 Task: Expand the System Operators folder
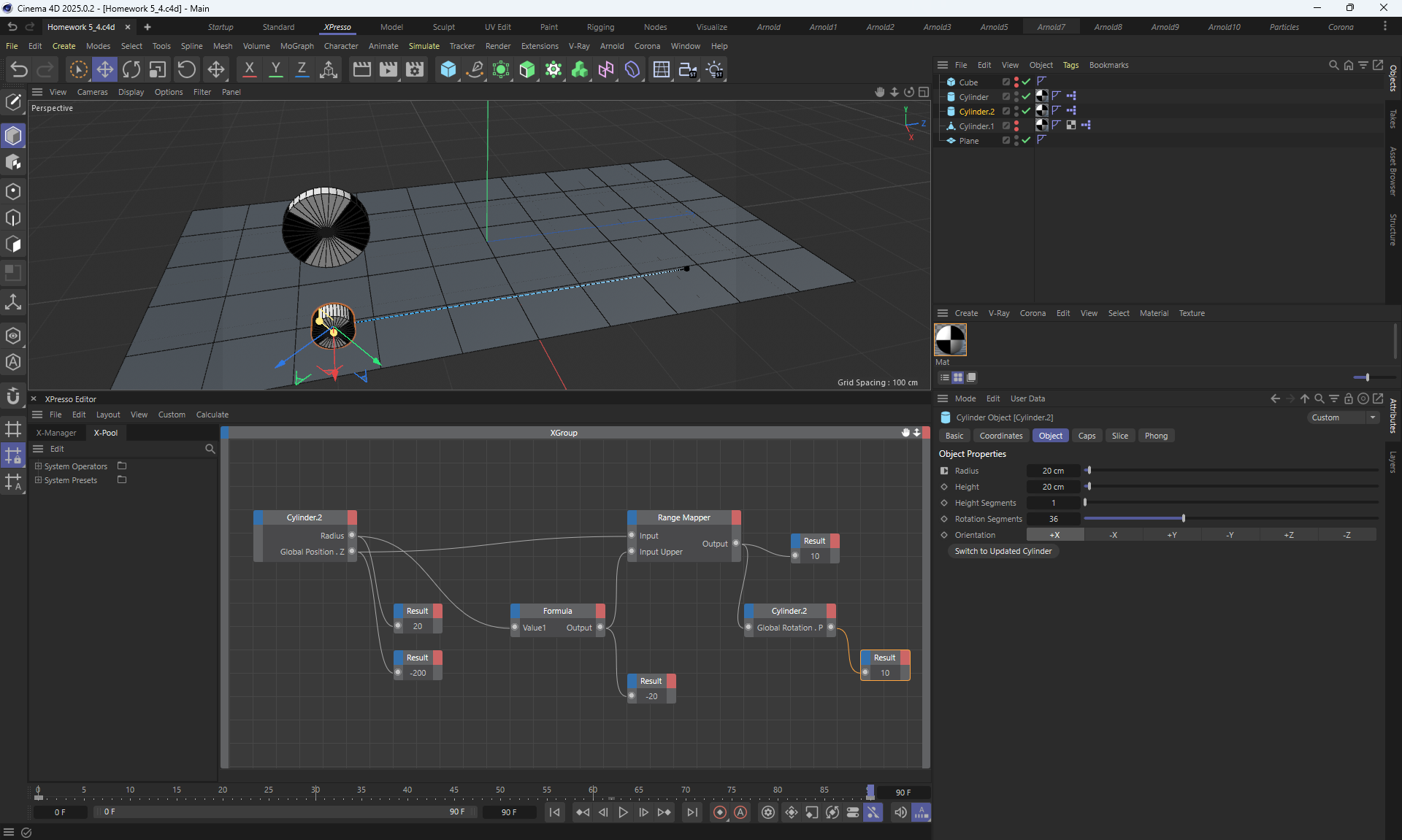[39, 466]
